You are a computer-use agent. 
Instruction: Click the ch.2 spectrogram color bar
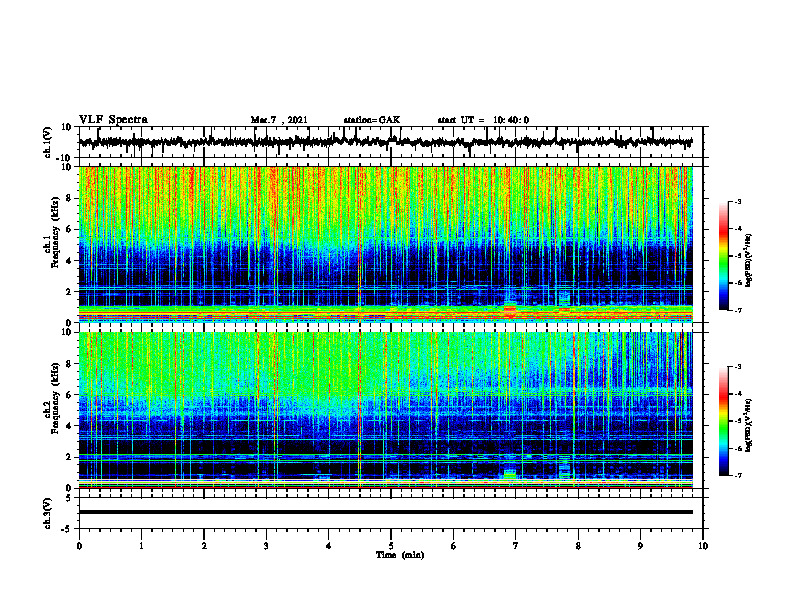pos(723,421)
